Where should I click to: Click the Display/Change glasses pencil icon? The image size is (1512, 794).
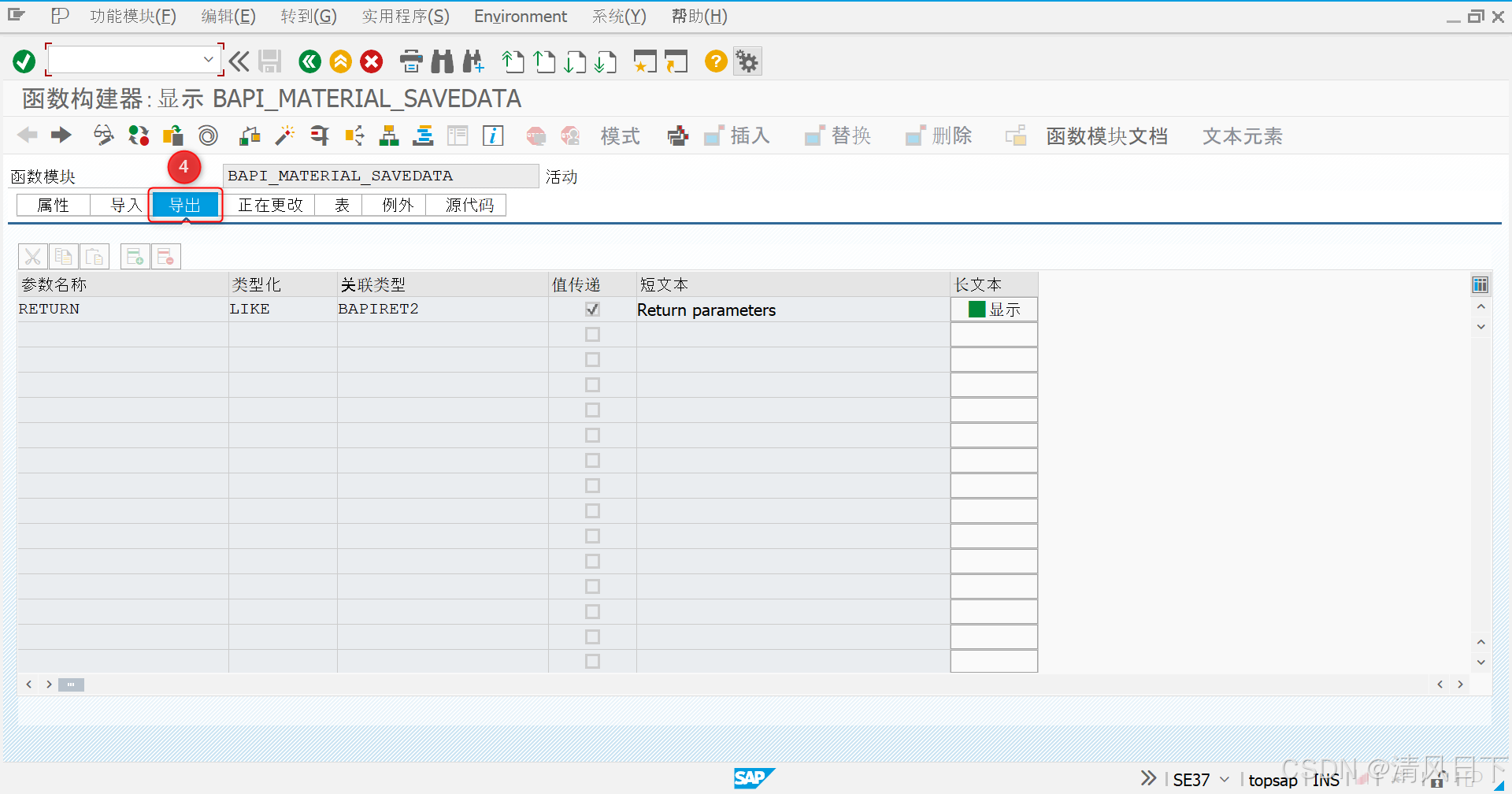103,135
